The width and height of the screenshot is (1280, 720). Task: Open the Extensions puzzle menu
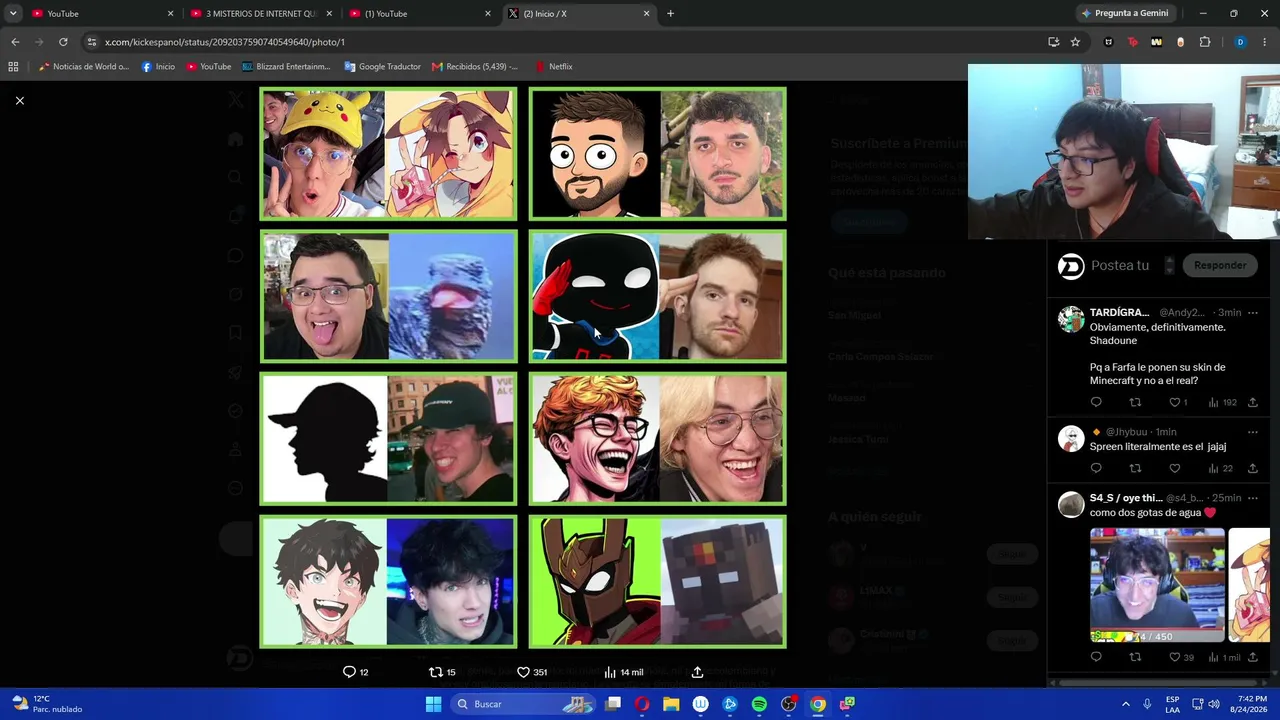(x=1205, y=42)
